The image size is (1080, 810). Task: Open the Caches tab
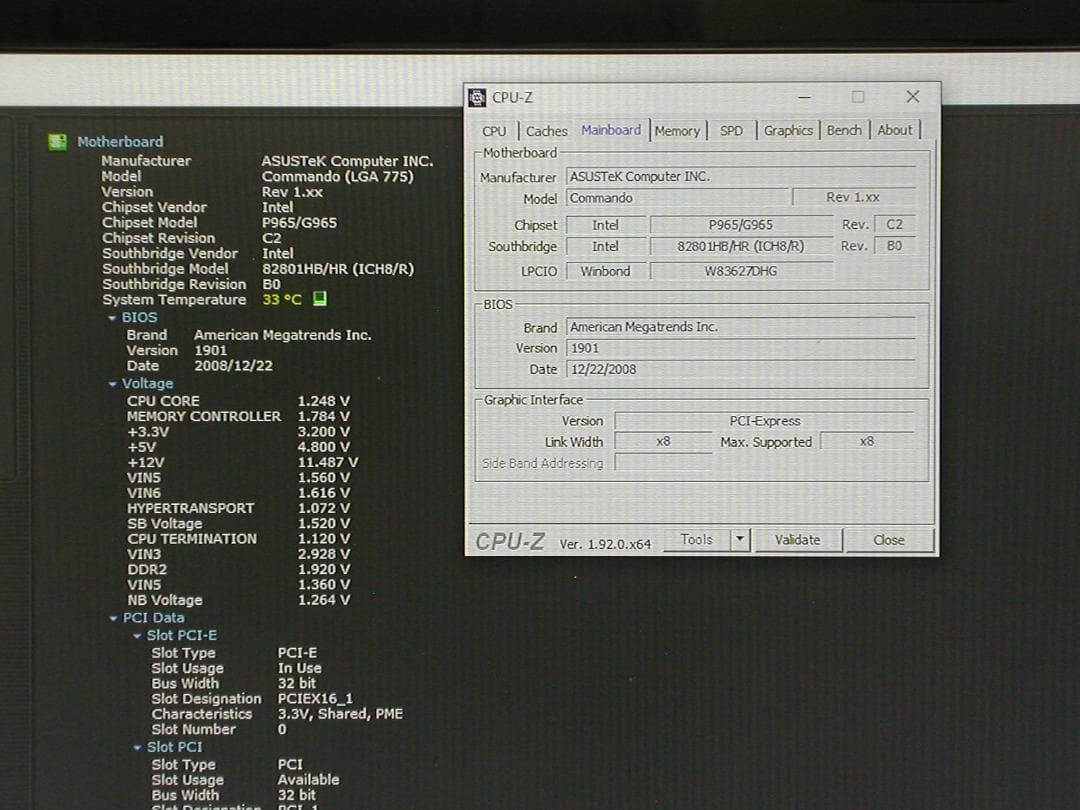click(x=546, y=130)
